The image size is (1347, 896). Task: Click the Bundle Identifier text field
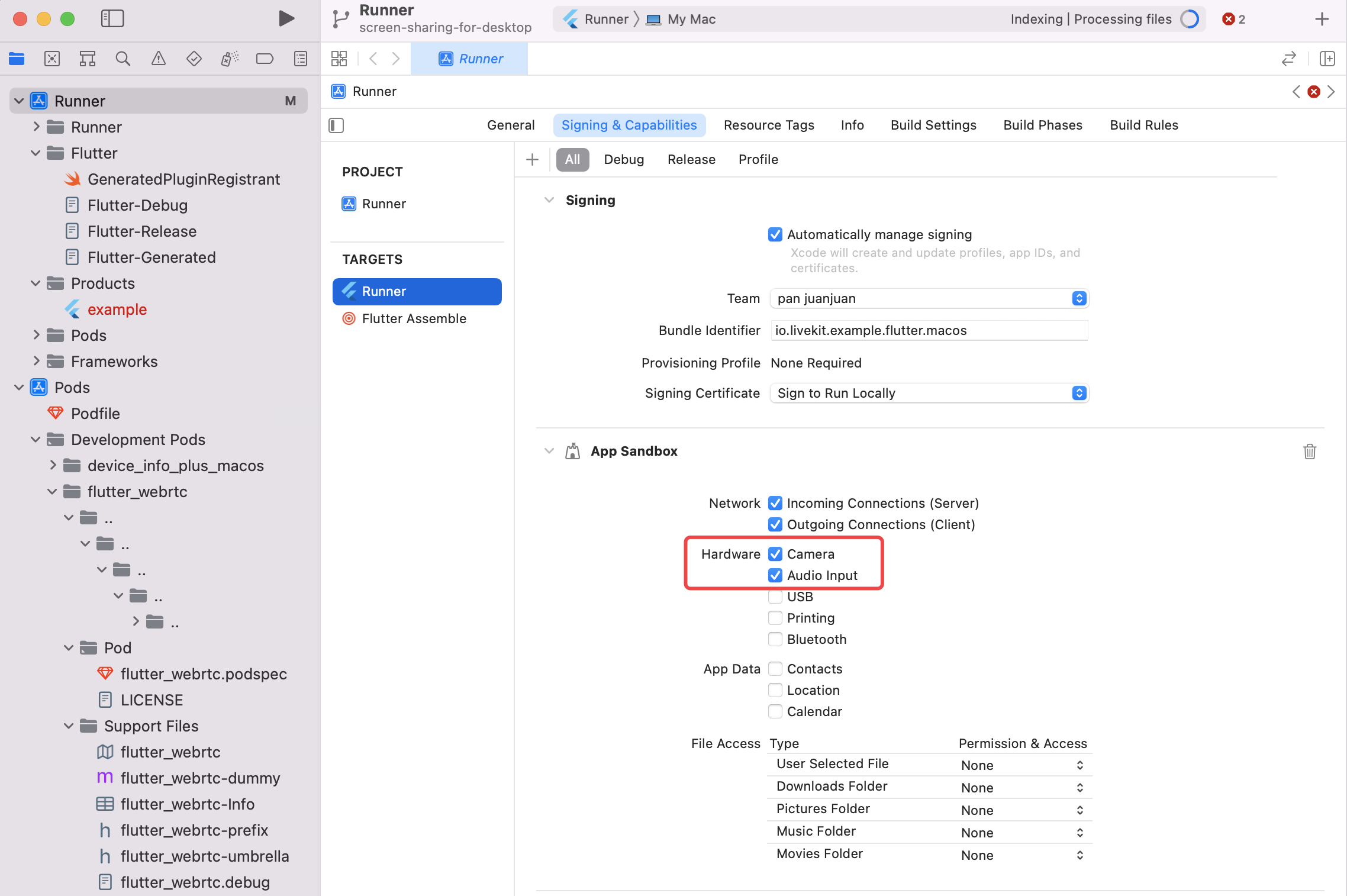[x=930, y=330]
